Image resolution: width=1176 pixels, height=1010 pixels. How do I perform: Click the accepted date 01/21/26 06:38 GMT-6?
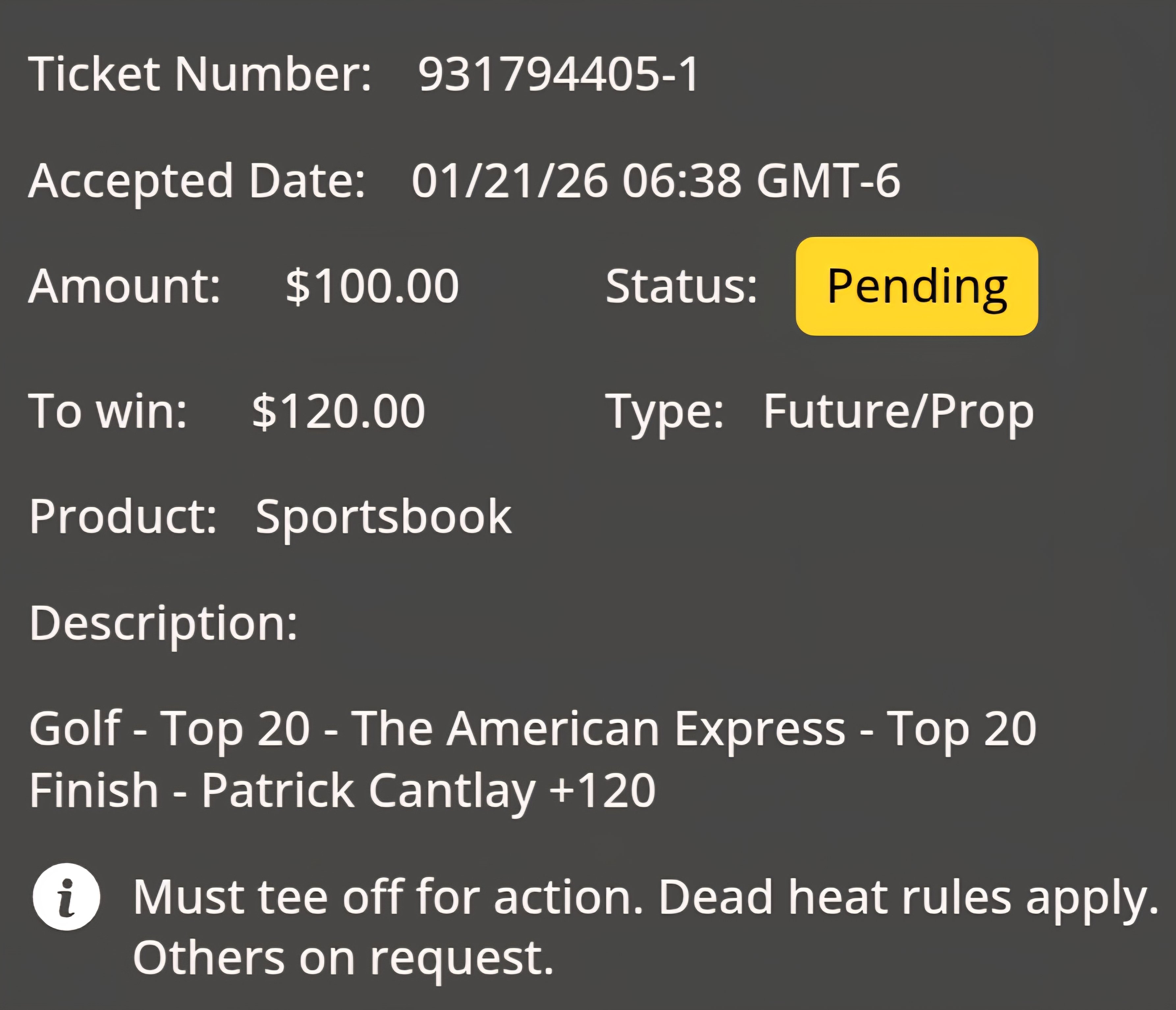pos(655,180)
